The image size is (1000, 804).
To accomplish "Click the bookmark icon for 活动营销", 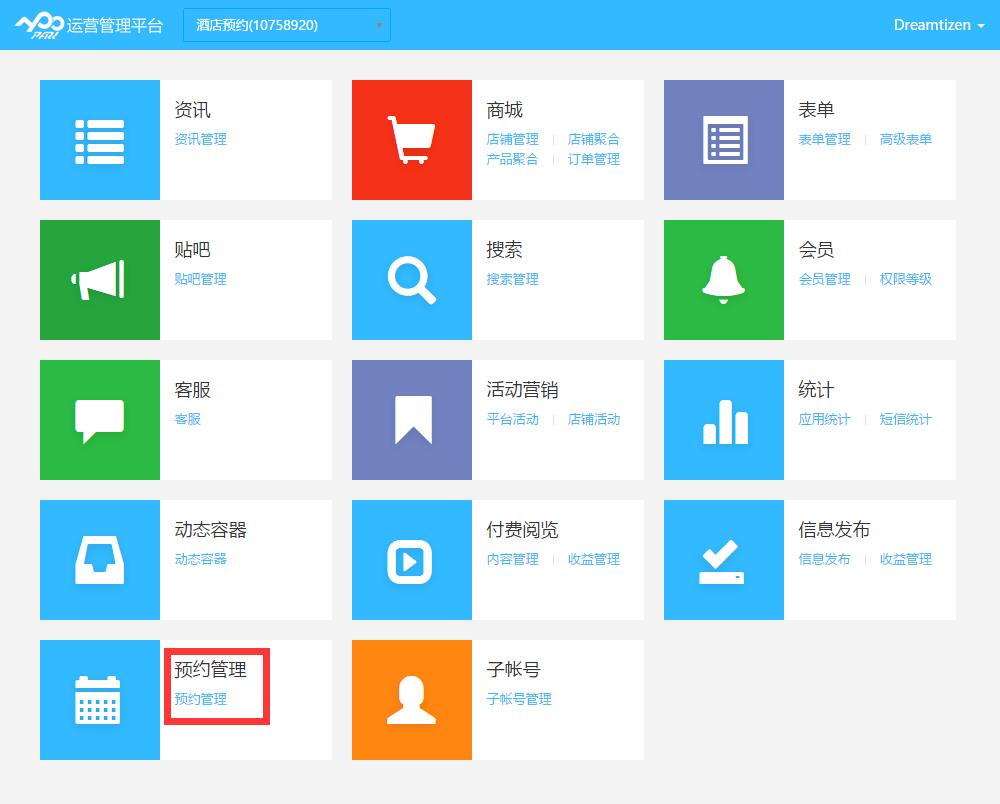I will tap(411, 420).
